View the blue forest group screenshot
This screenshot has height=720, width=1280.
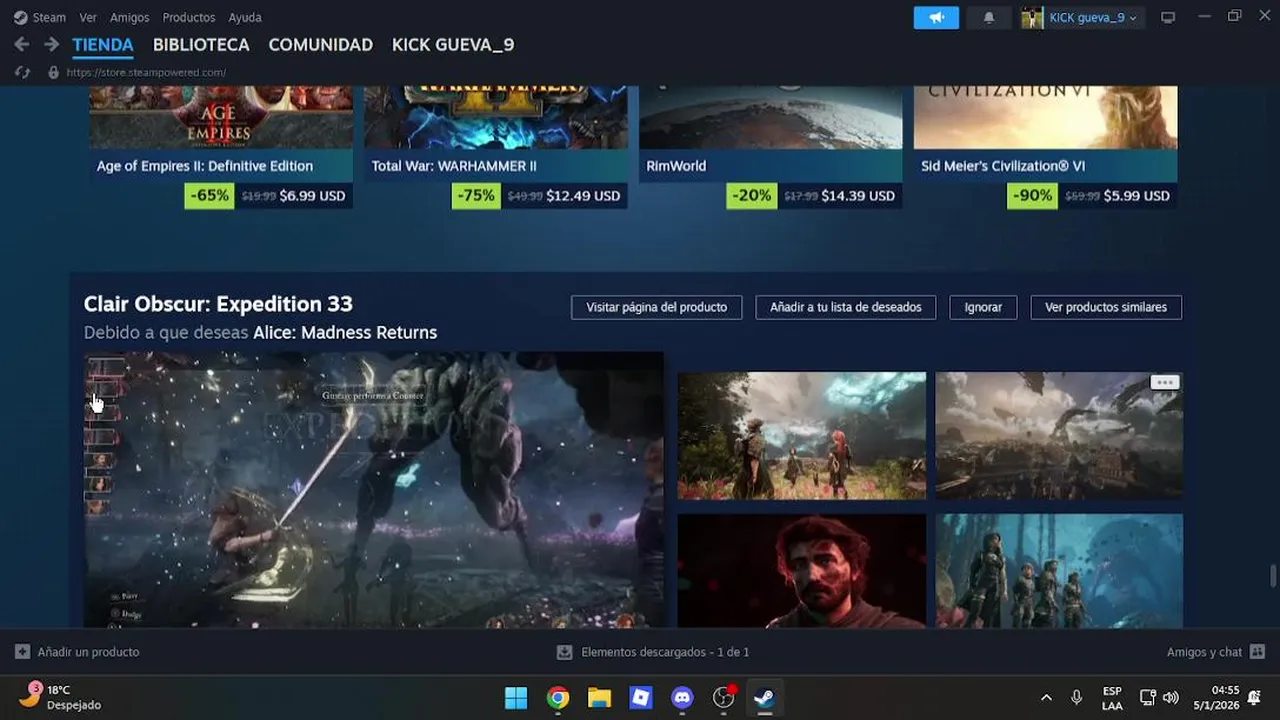[1059, 571]
